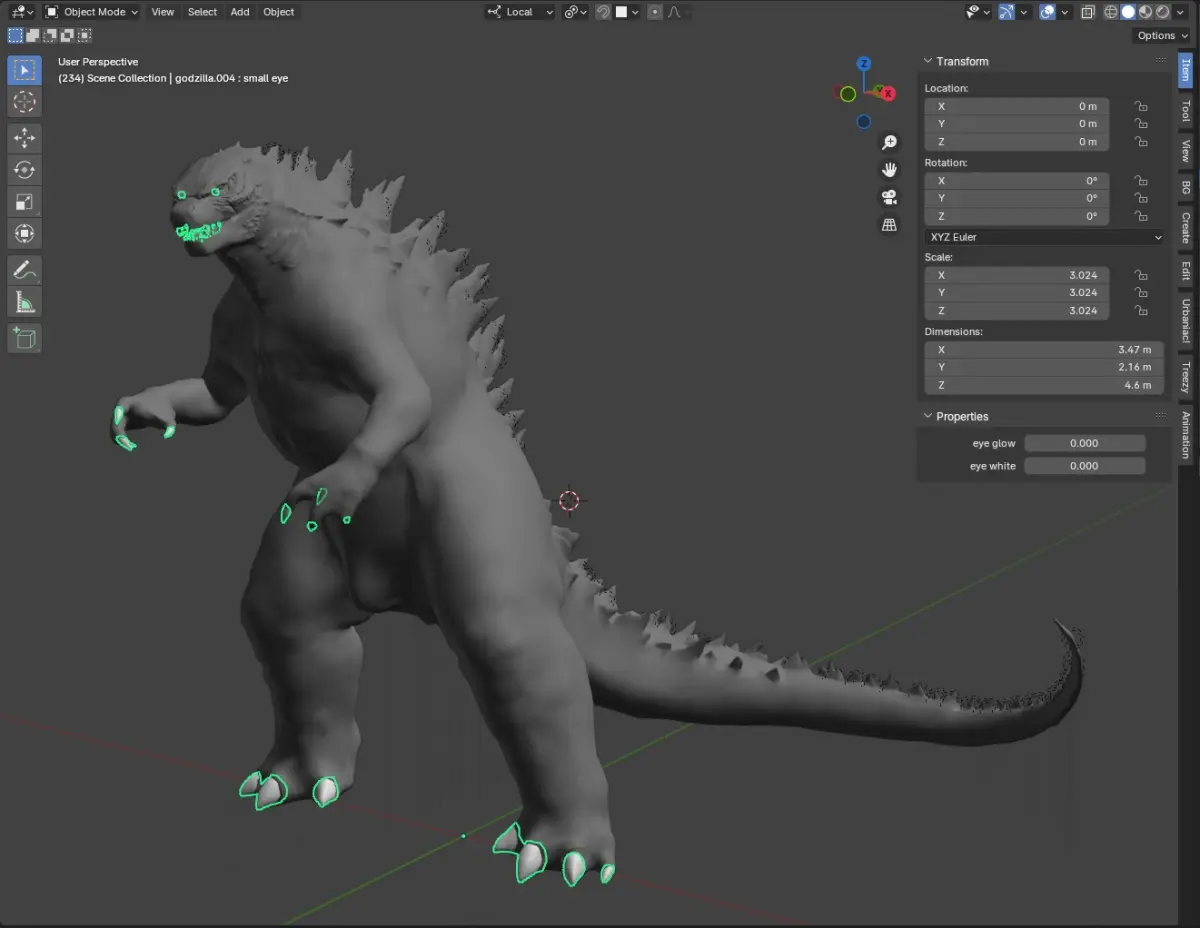Click the pan view hand icon

click(x=889, y=170)
